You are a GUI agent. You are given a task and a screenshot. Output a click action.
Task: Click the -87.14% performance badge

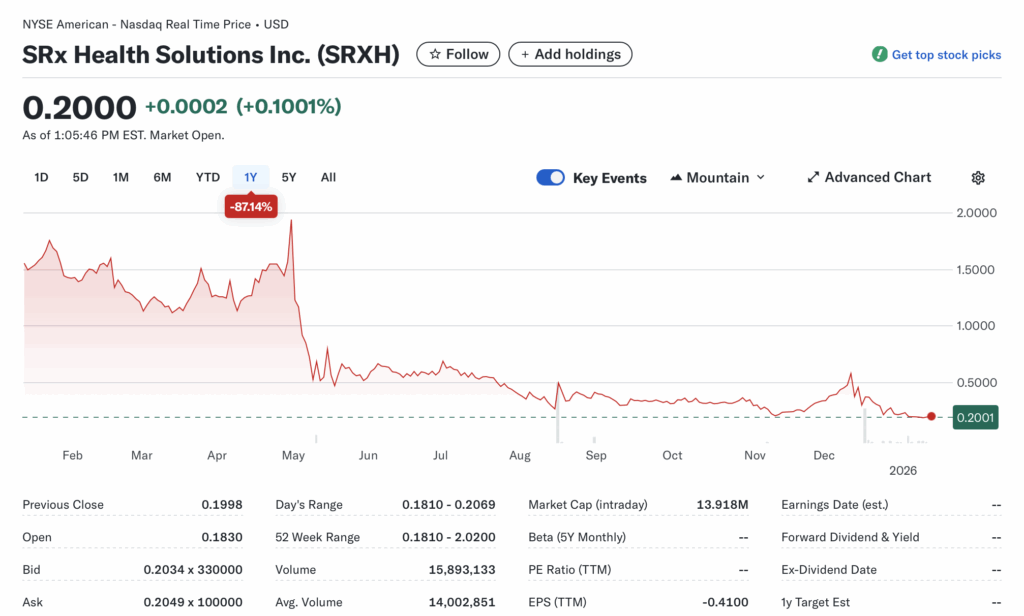pyautogui.click(x=251, y=206)
